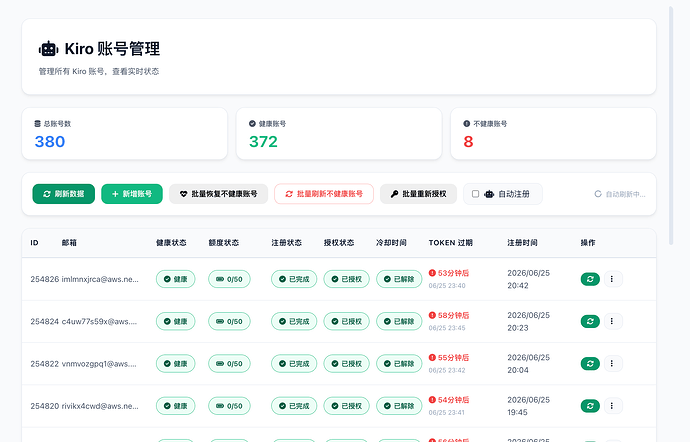Image resolution: width=690 pixels, height=442 pixels.
Task: Refresh account 254824 with green icon
Action: pos(590,321)
